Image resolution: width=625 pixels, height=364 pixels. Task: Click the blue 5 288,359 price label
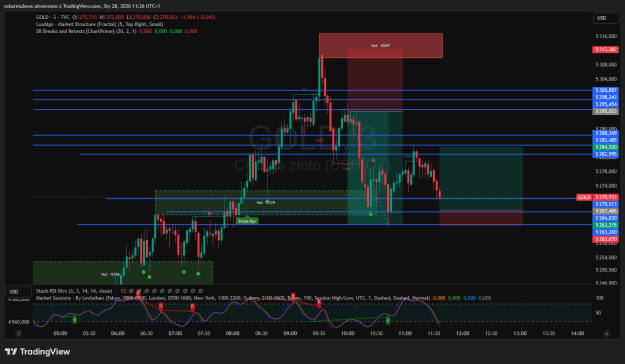point(605,133)
